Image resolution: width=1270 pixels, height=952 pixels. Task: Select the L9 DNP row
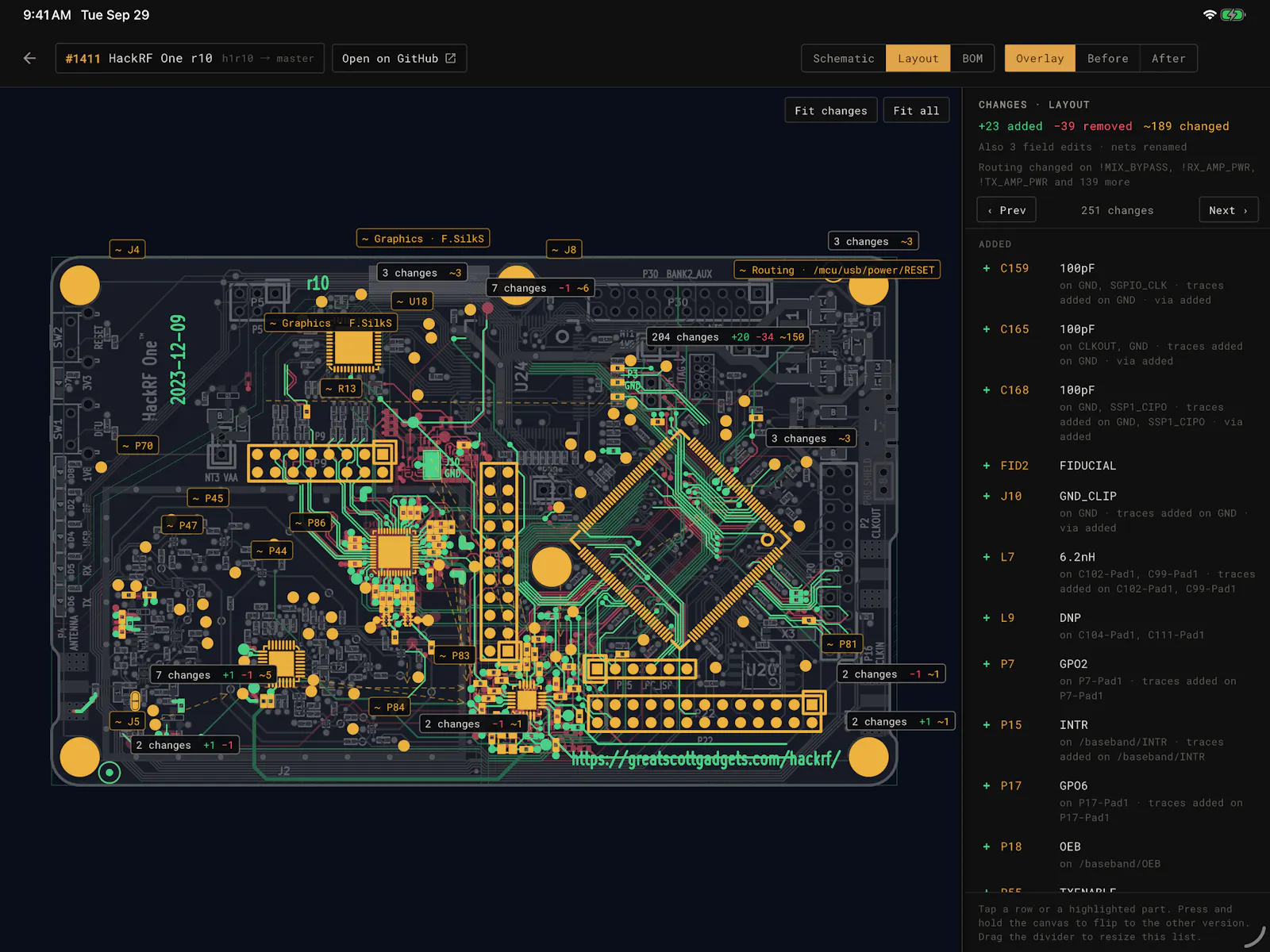tap(1116, 626)
